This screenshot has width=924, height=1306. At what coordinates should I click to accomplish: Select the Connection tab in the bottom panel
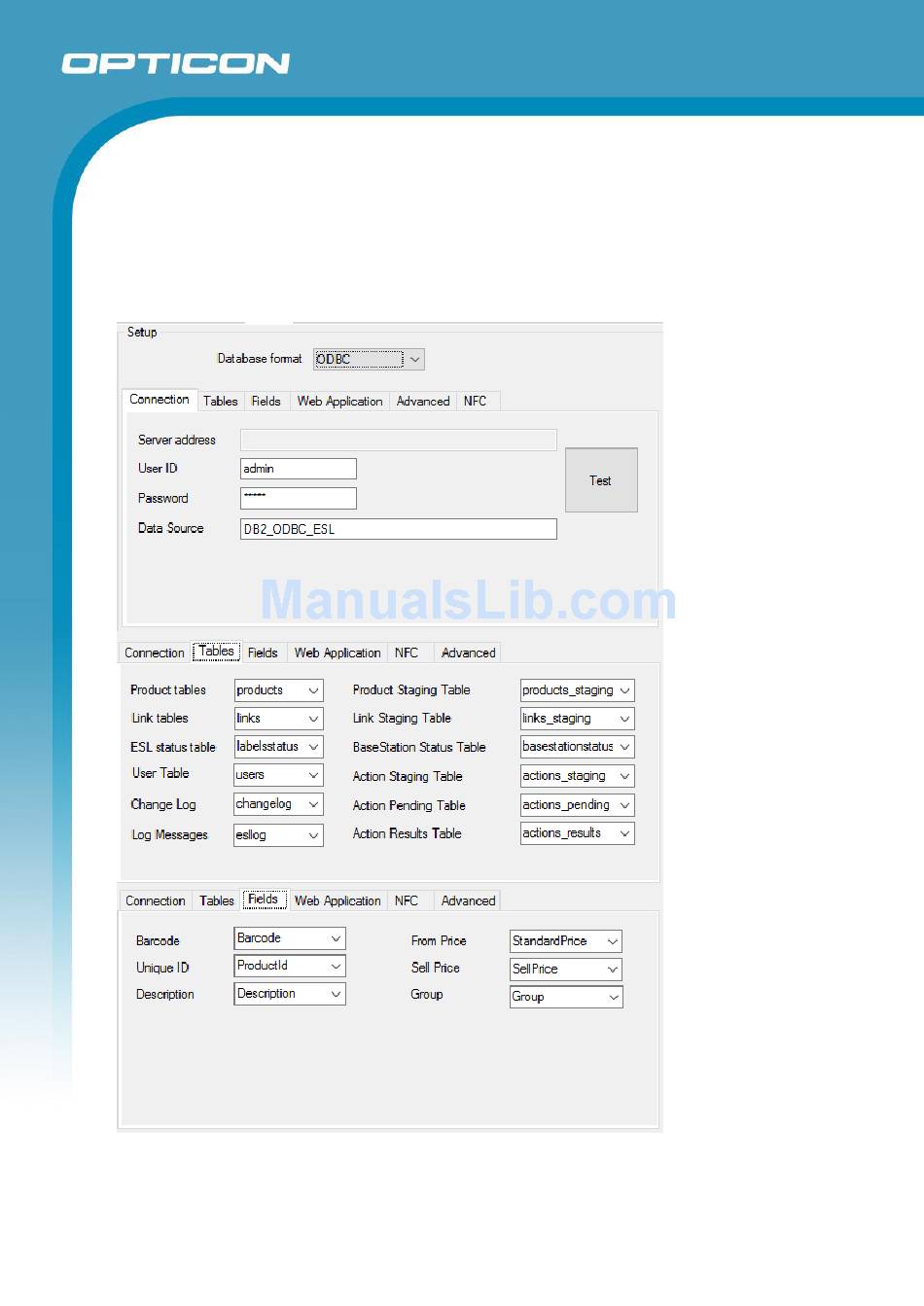pyautogui.click(x=156, y=900)
